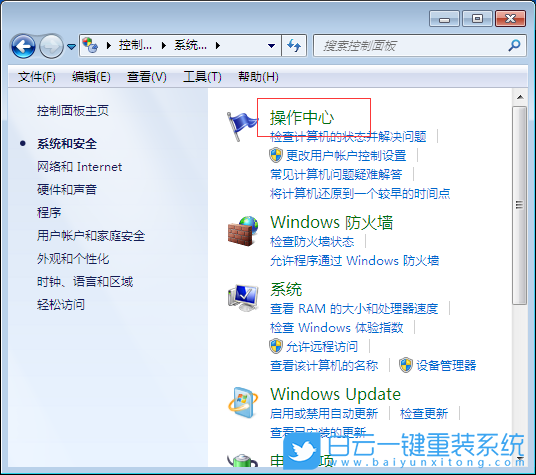Click 检查防火墙状态 link
The width and height of the screenshot is (536, 475).
312,242
